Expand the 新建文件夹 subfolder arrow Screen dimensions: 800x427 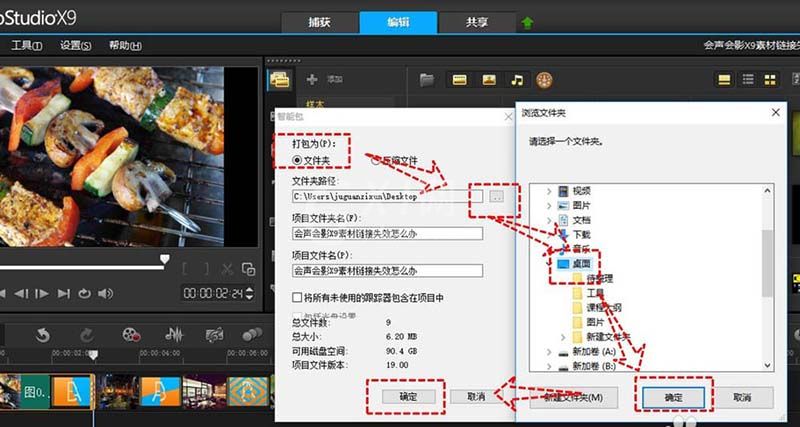tap(563, 337)
